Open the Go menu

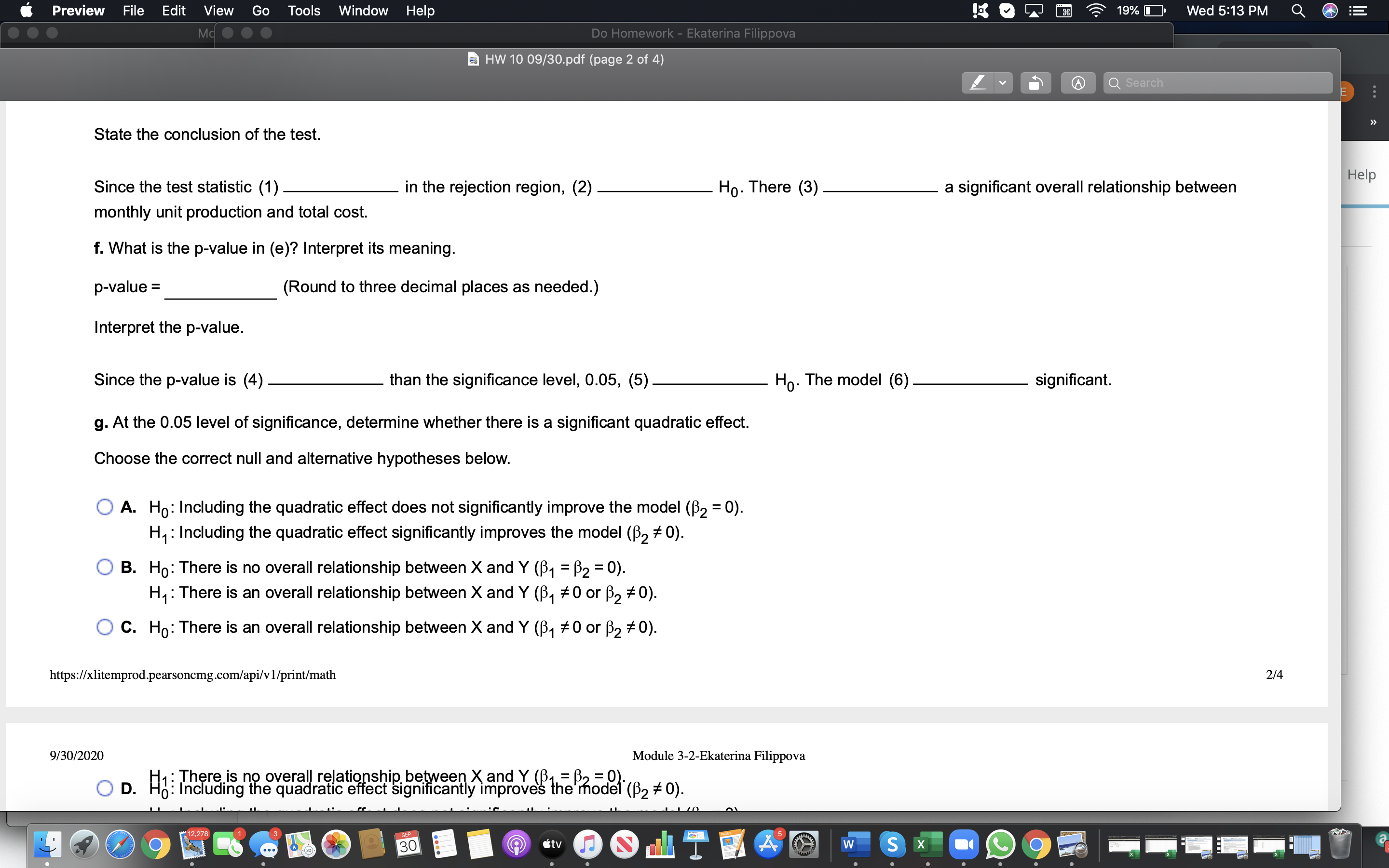261,10
